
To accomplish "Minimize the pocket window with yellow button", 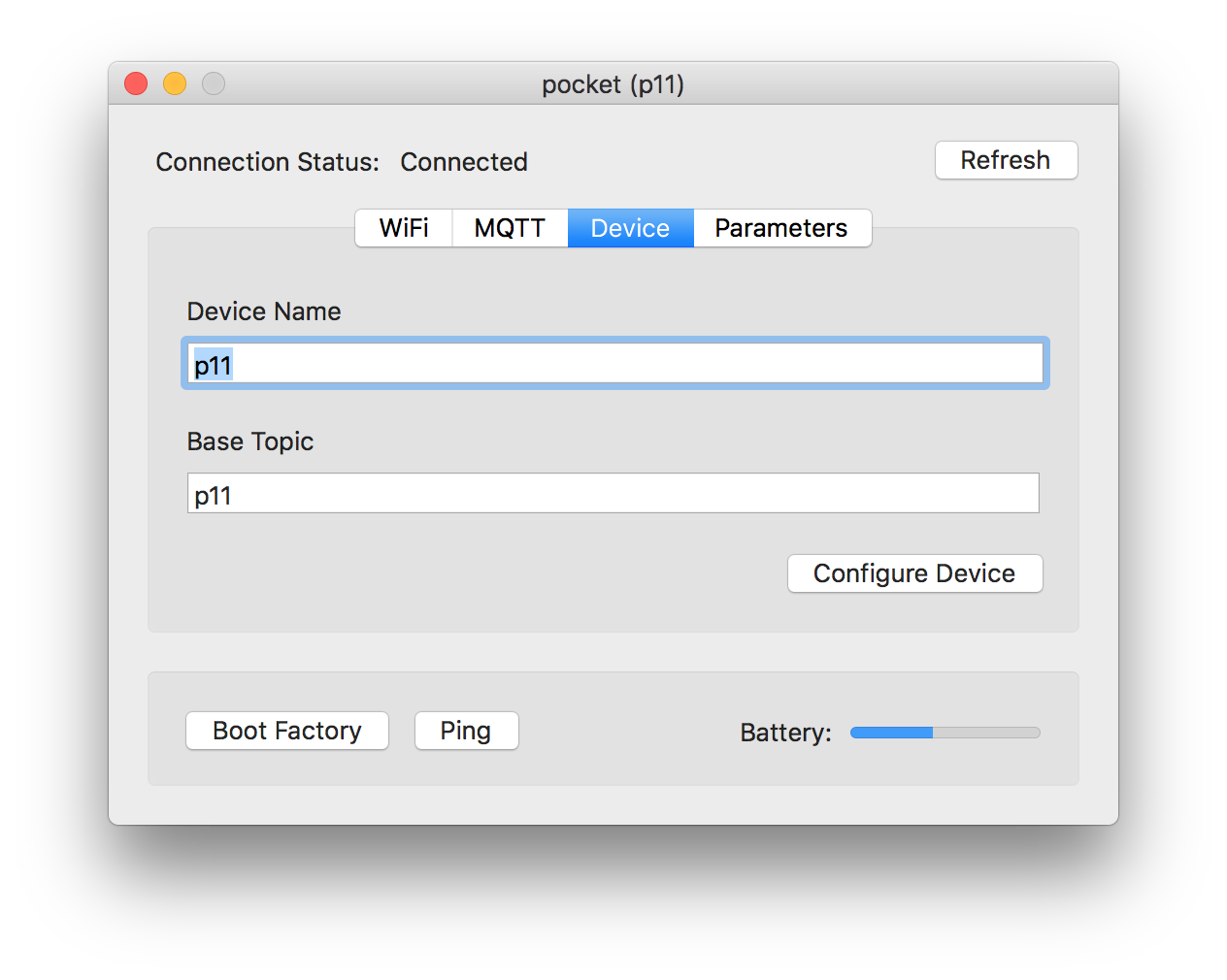I will click(175, 84).
